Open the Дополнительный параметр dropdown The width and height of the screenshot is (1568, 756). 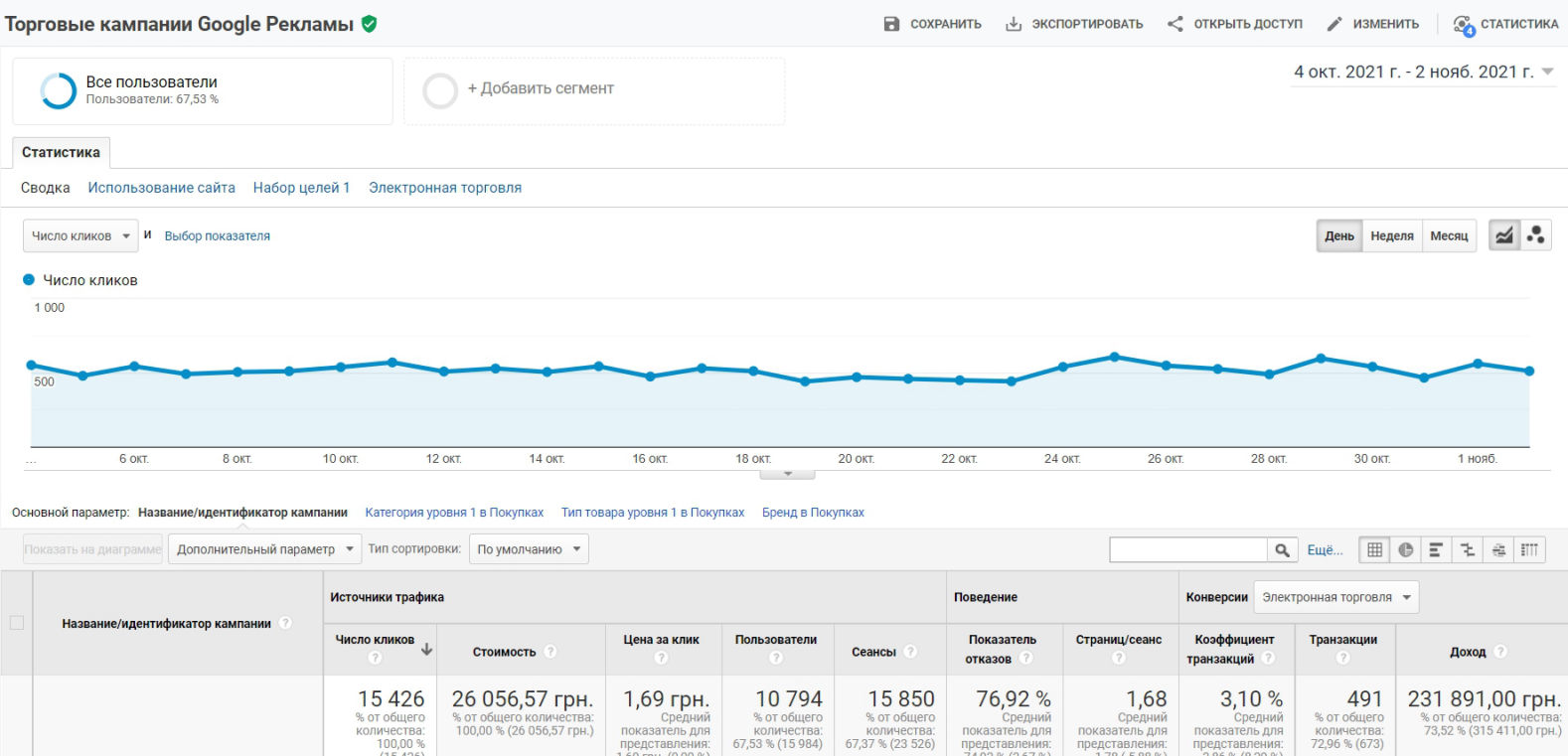tap(265, 549)
